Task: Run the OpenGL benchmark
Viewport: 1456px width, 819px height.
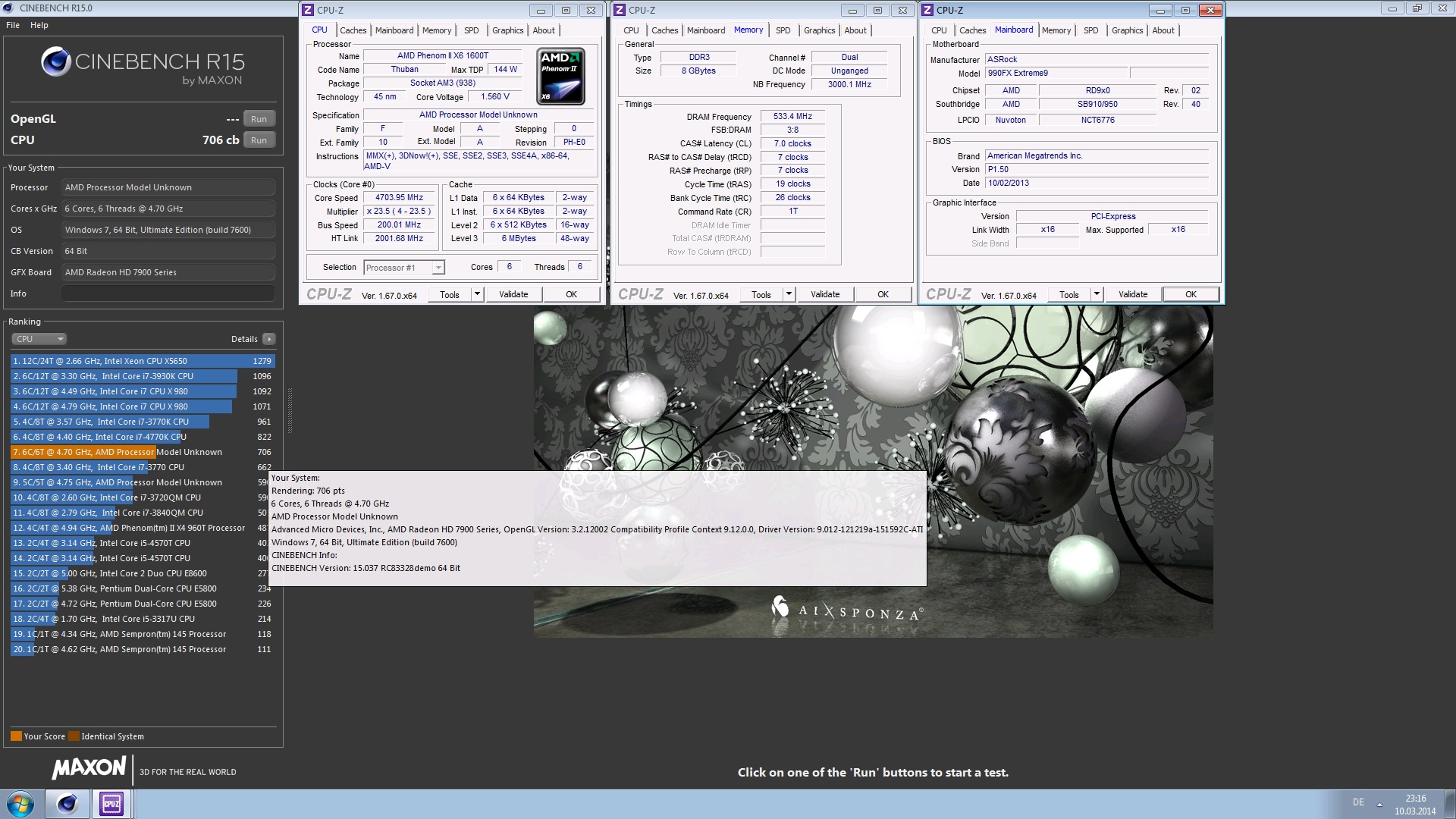Action: [x=259, y=119]
